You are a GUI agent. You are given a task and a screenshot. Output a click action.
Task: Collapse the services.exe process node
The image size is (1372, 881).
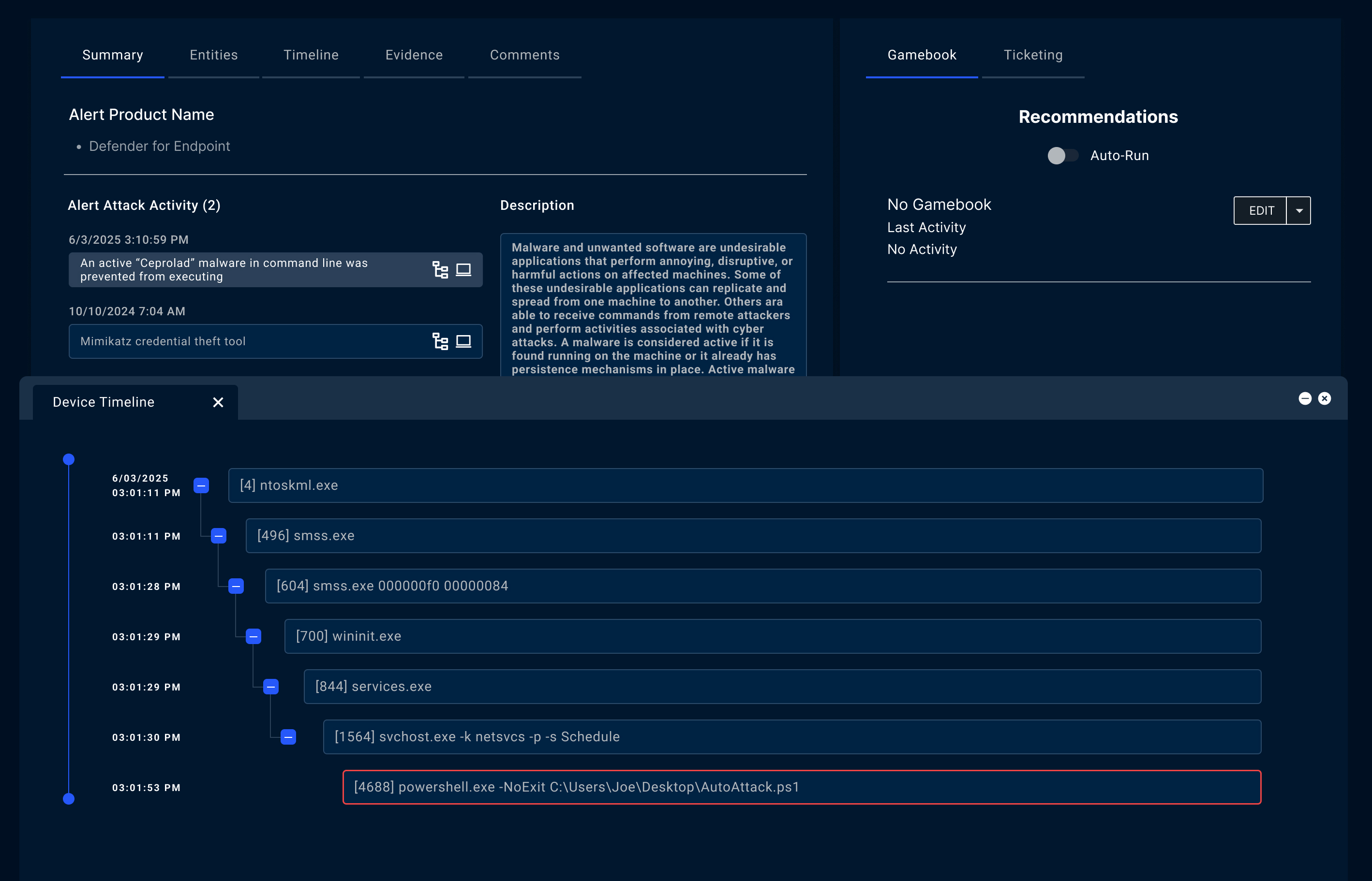271,687
